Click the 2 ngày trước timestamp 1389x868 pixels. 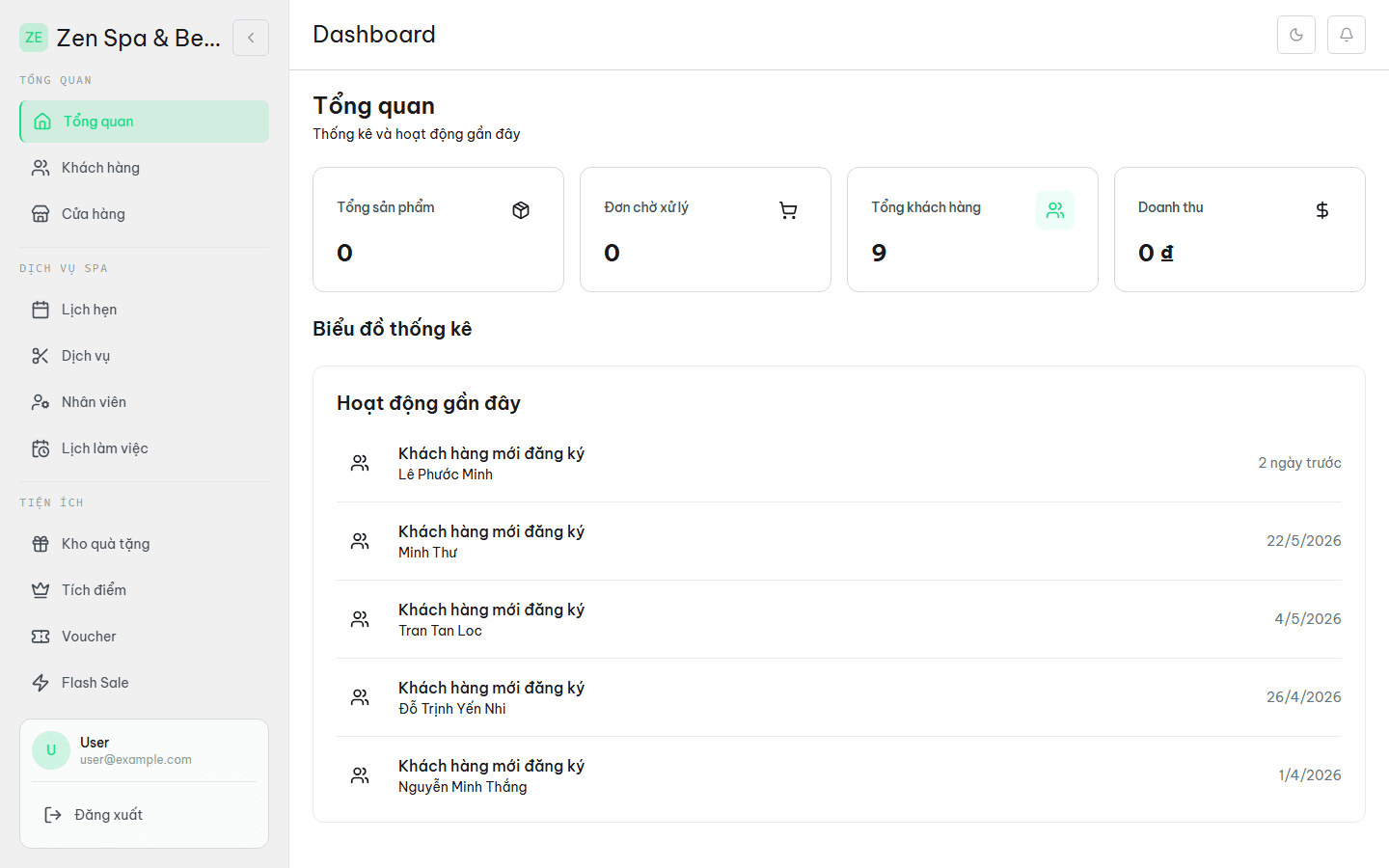click(1299, 463)
